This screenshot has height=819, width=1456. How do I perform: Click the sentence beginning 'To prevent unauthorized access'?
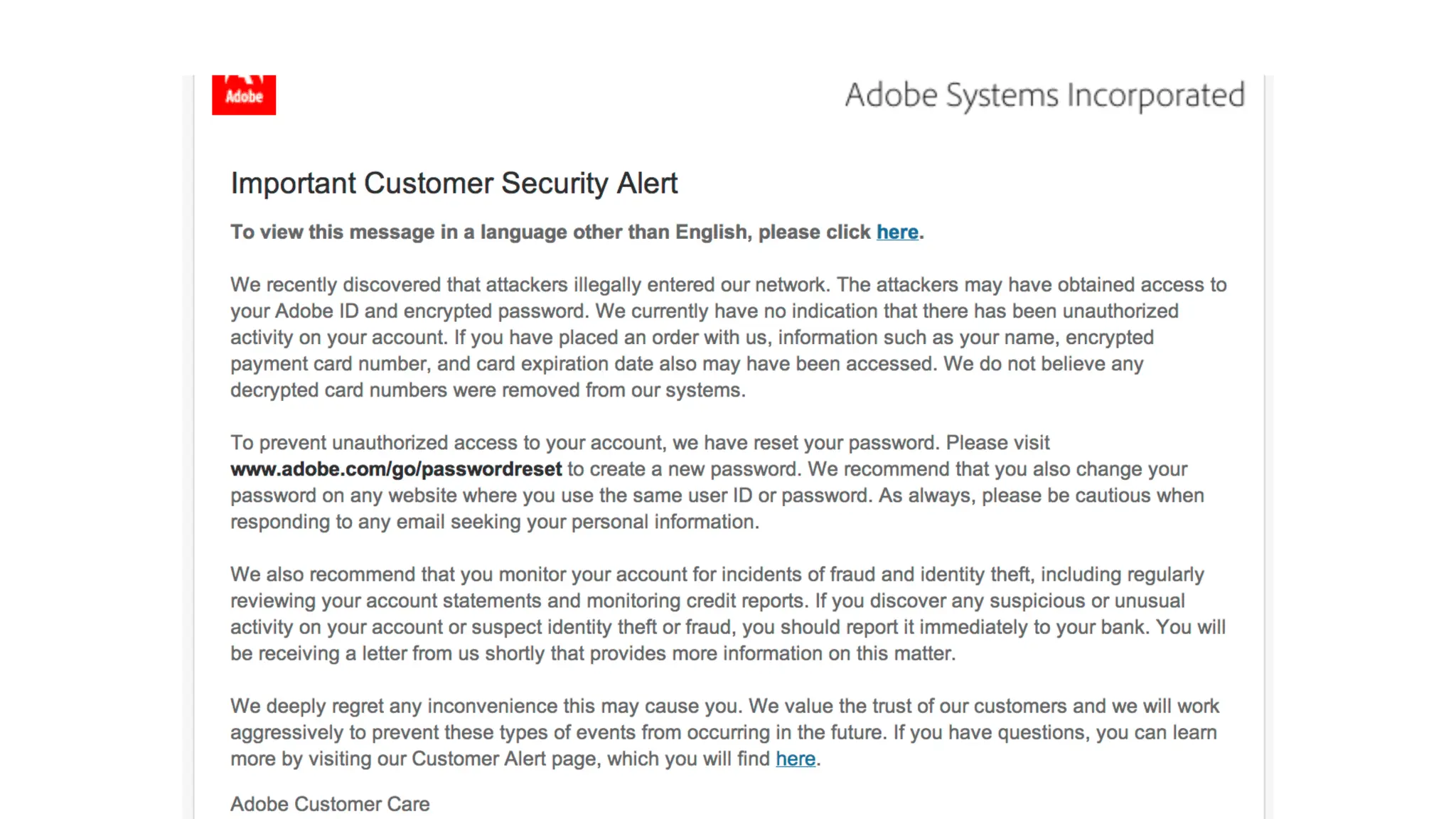[x=640, y=443]
